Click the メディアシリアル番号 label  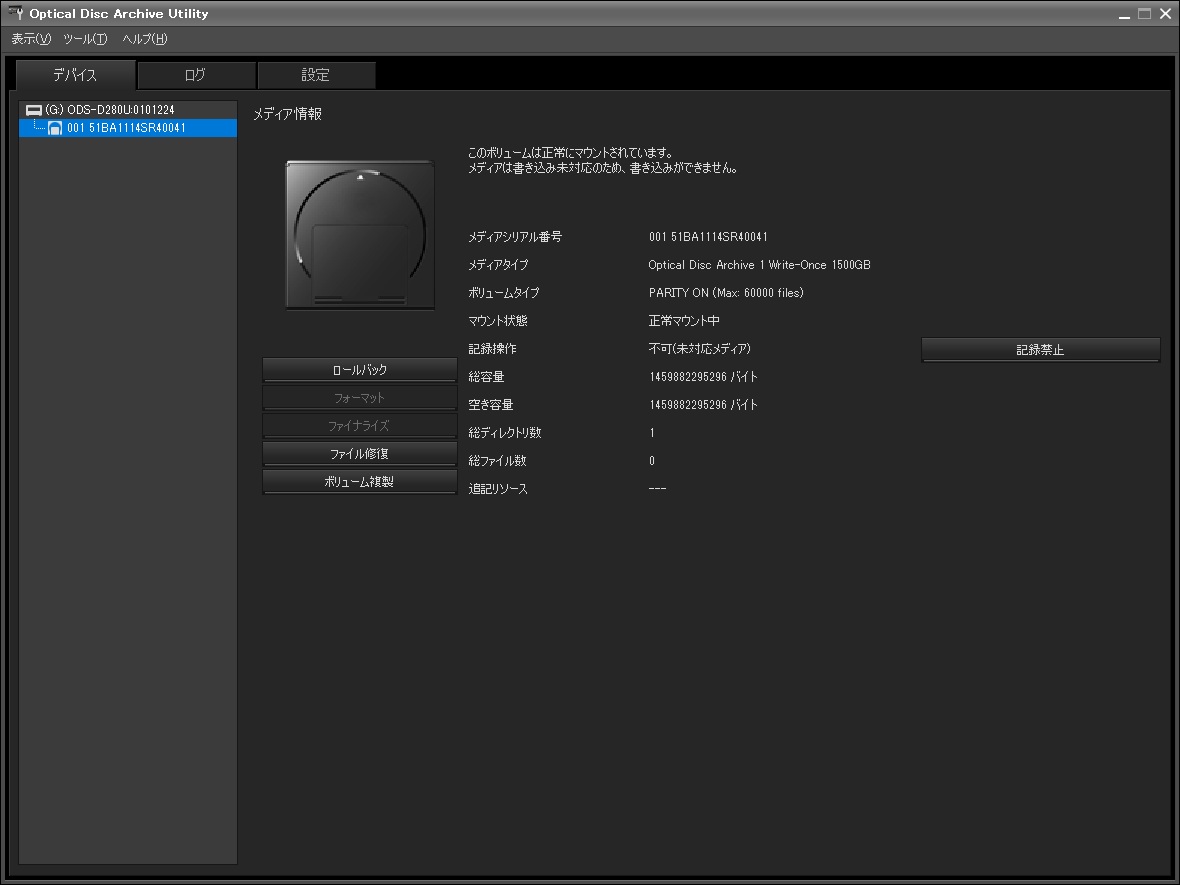[x=515, y=237]
